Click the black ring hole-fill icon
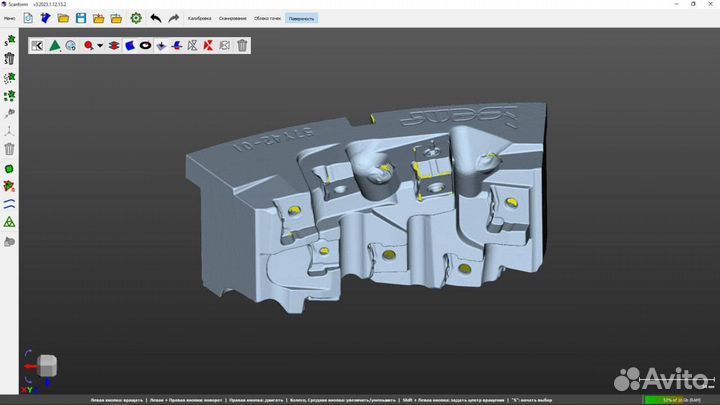 [146, 45]
